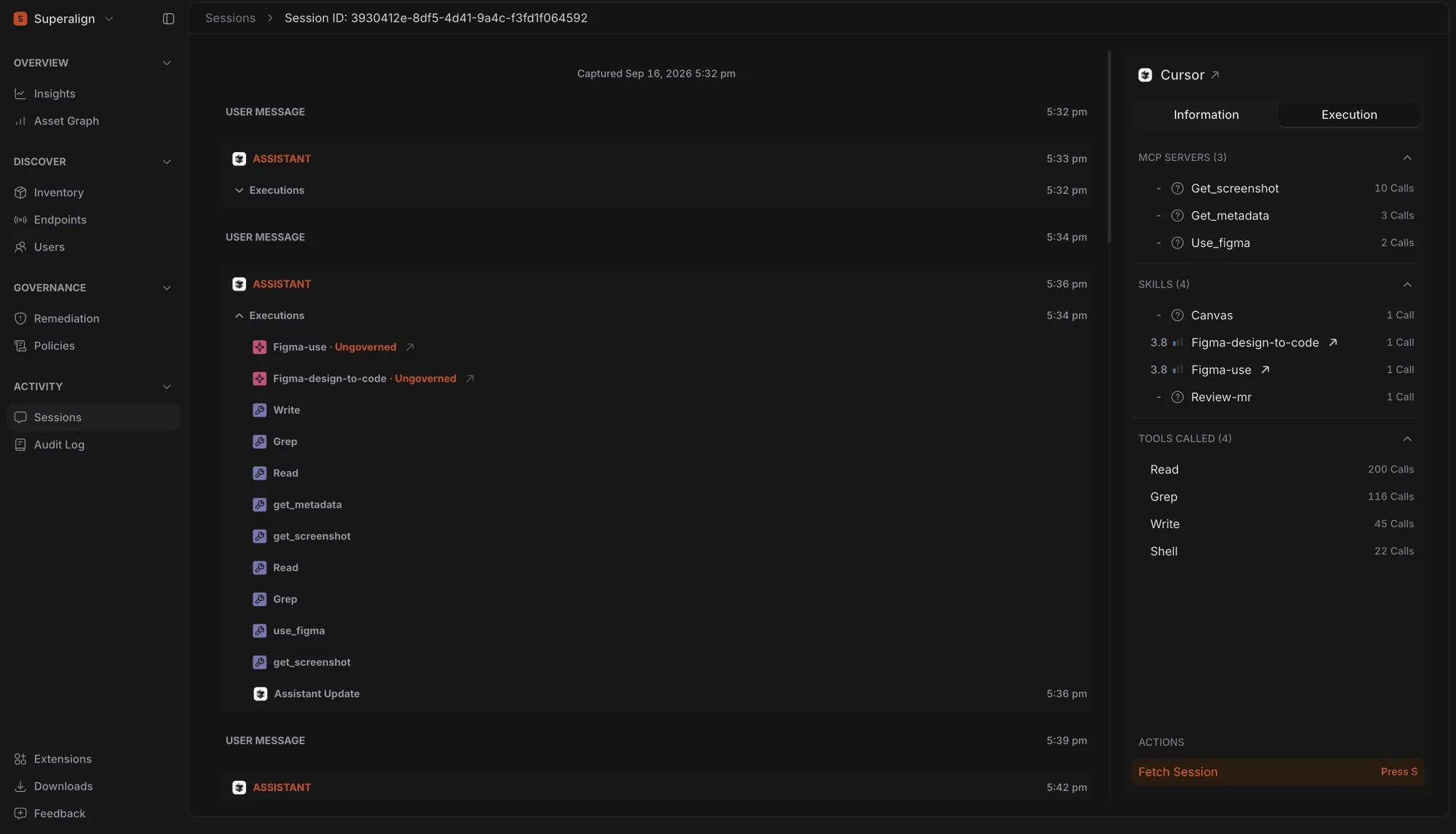1456x834 pixels.
Task: Open Figma-use skill link arrow
Action: [x=1265, y=370]
